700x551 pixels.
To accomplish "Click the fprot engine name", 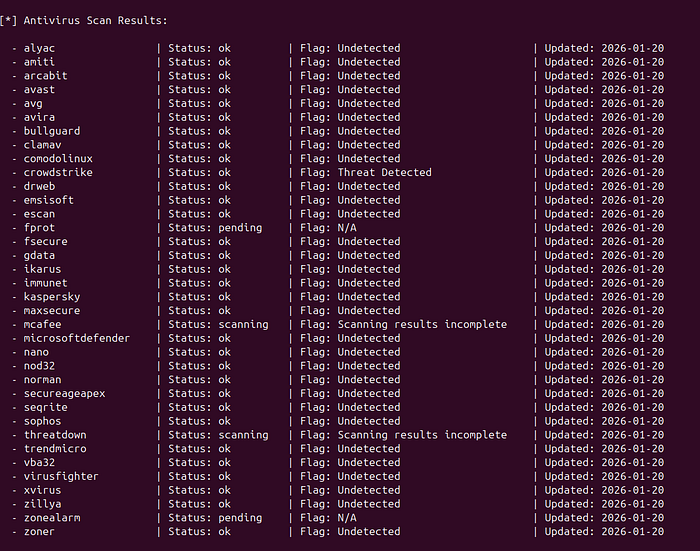I will [39, 228].
